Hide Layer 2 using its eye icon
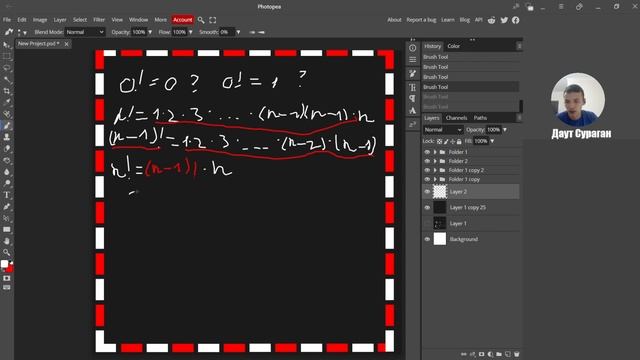The height and width of the screenshot is (360, 640). pos(427,191)
